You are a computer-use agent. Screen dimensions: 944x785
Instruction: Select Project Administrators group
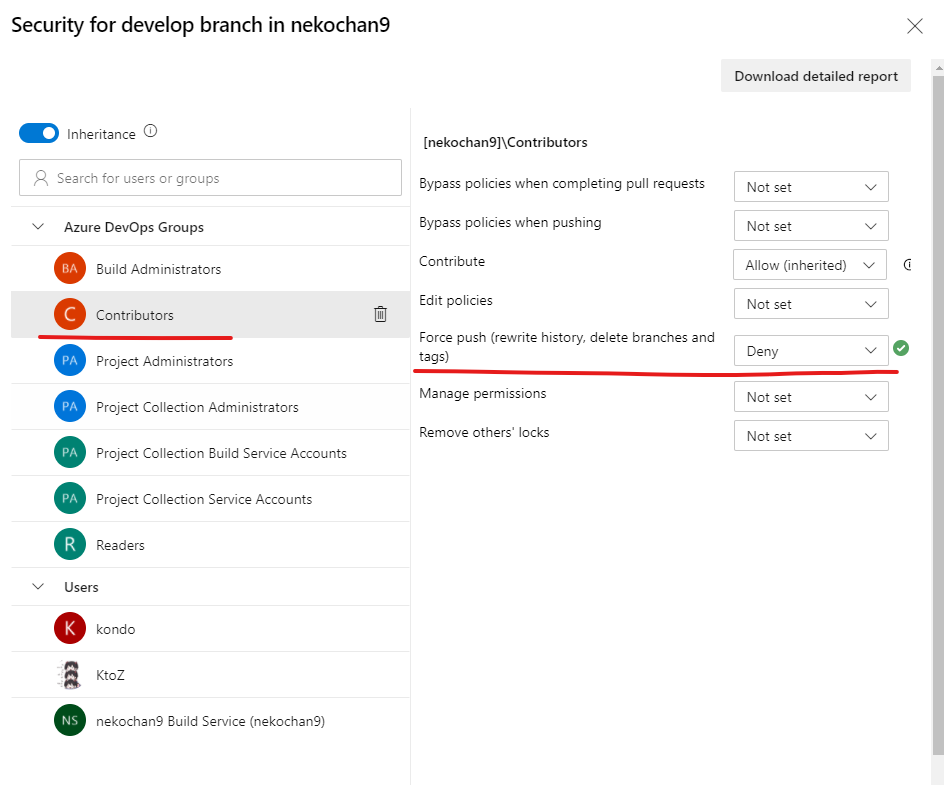tap(210, 361)
